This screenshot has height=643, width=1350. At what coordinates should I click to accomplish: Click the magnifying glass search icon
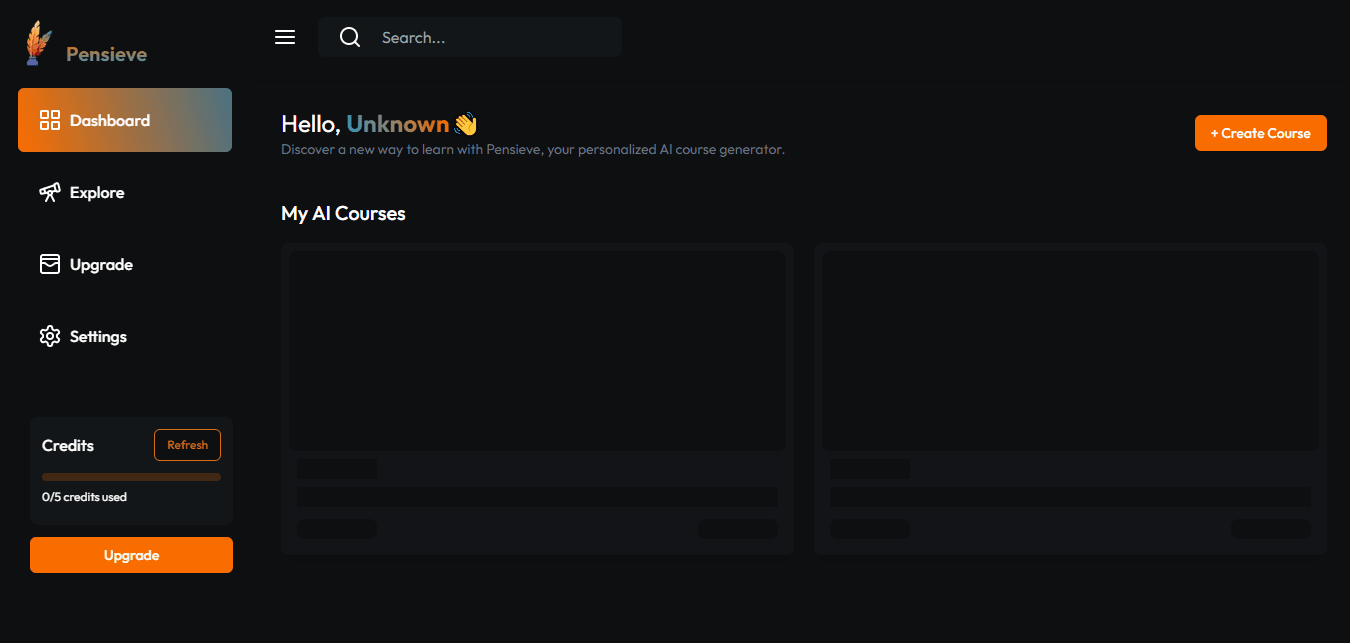coord(350,37)
